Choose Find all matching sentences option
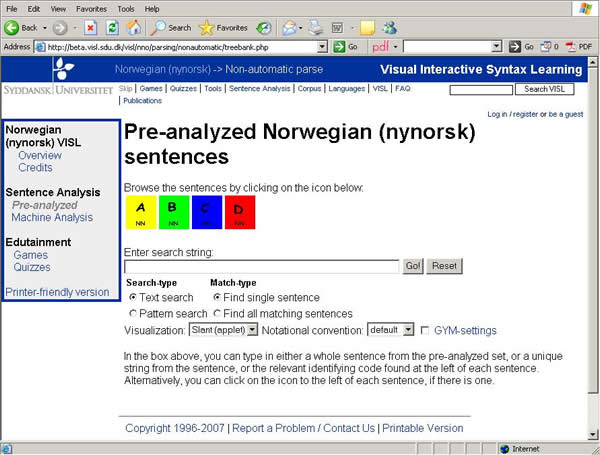 (x=217, y=314)
